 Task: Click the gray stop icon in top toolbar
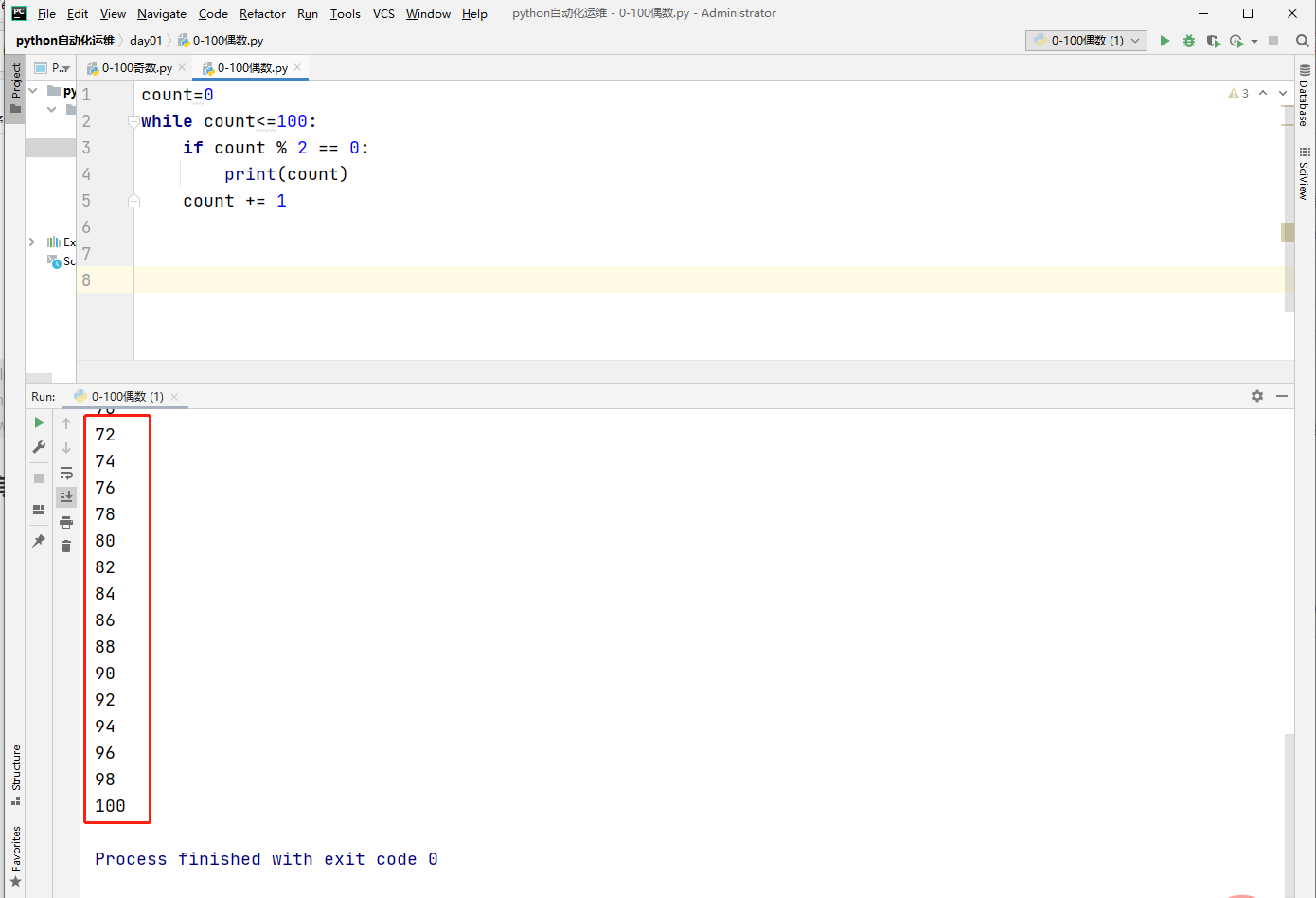(1273, 41)
